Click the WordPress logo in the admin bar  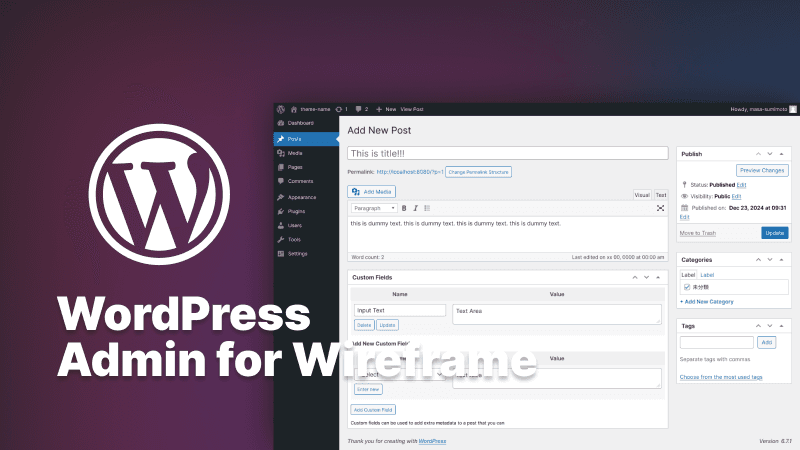click(281, 109)
